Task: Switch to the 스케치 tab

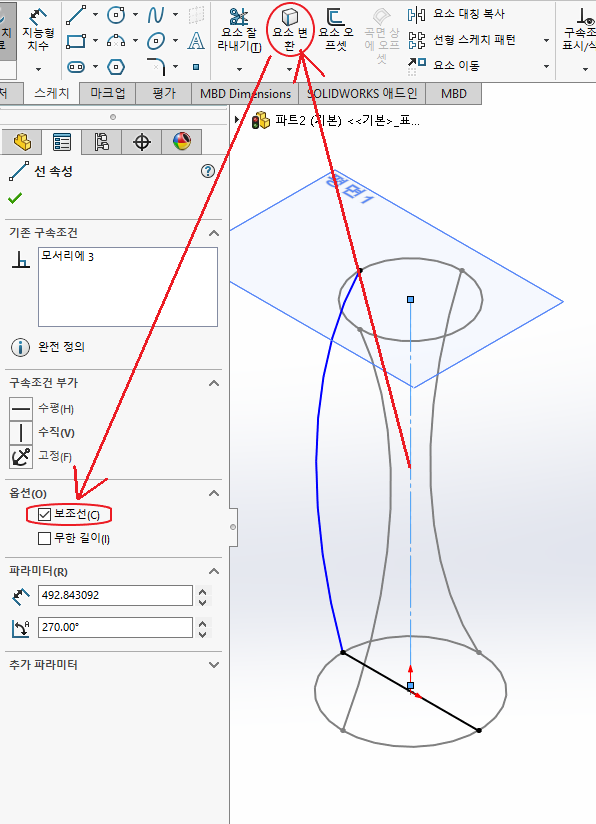Action: coord(52,93)
